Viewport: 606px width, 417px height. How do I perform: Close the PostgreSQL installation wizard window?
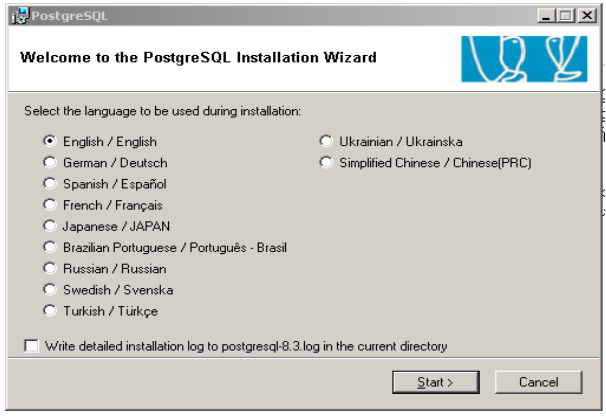click(x=587, y=16)
